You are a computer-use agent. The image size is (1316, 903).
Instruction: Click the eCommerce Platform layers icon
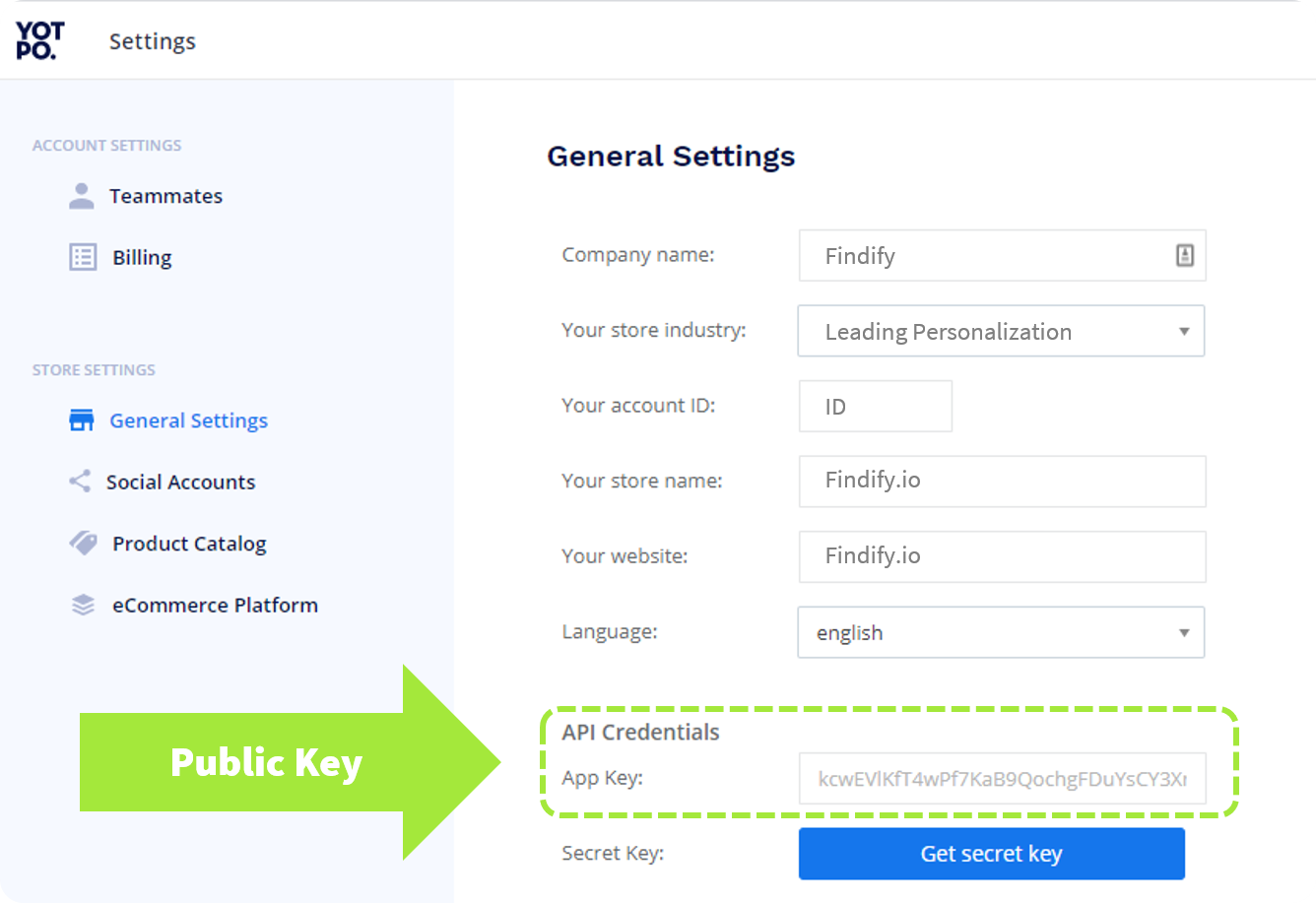coord(84,605)
